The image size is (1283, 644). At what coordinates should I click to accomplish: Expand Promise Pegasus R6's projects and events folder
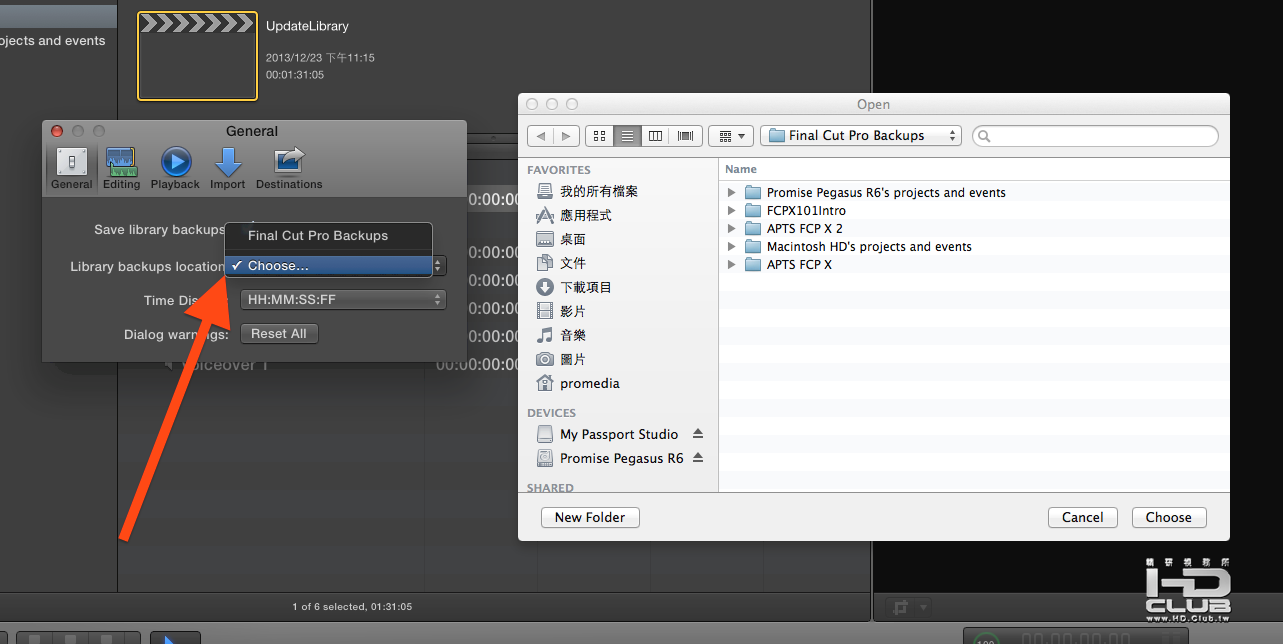click(x=732, y=192)
